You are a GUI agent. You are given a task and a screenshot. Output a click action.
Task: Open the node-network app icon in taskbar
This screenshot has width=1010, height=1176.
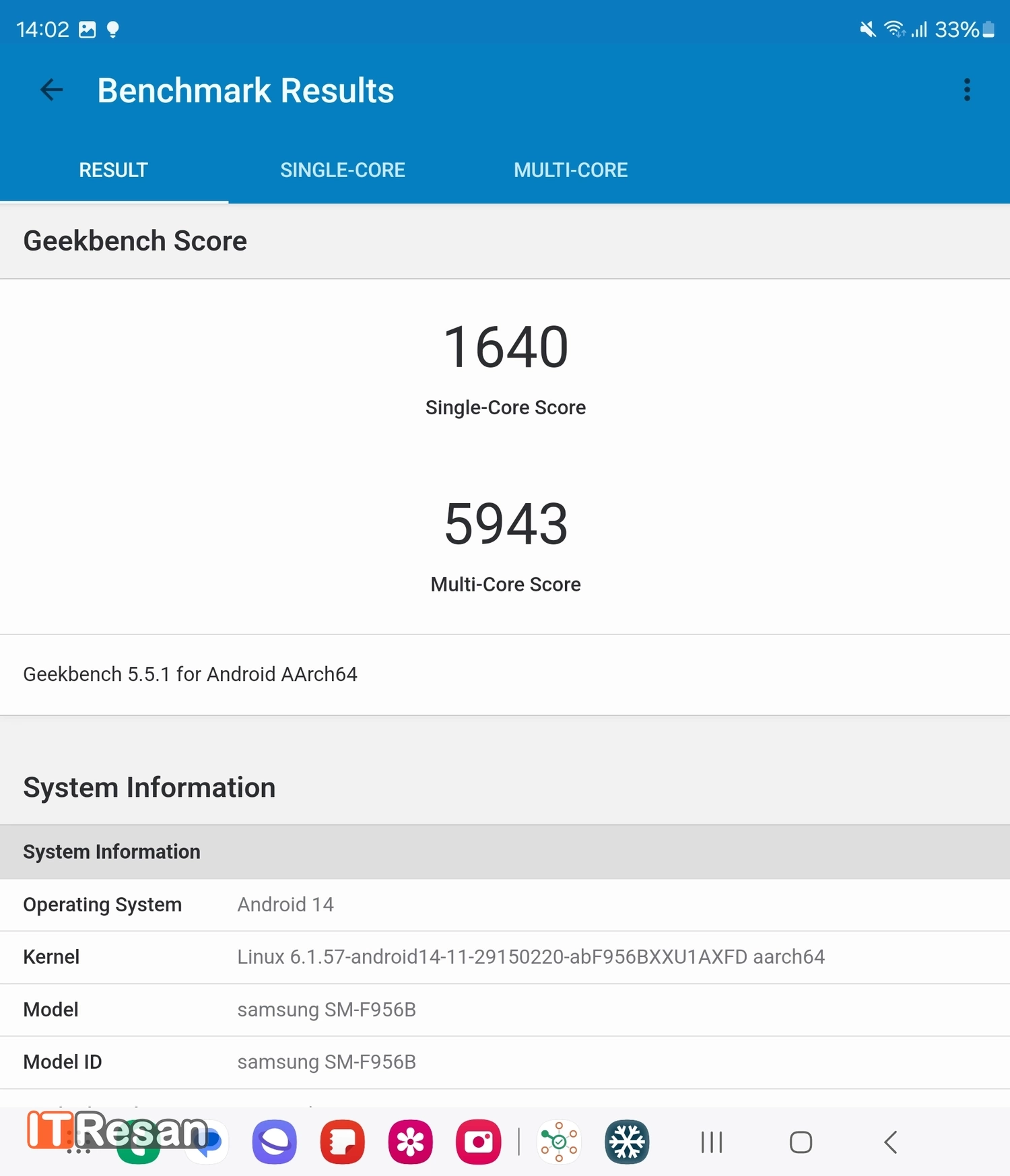(x=559, y=1142)
